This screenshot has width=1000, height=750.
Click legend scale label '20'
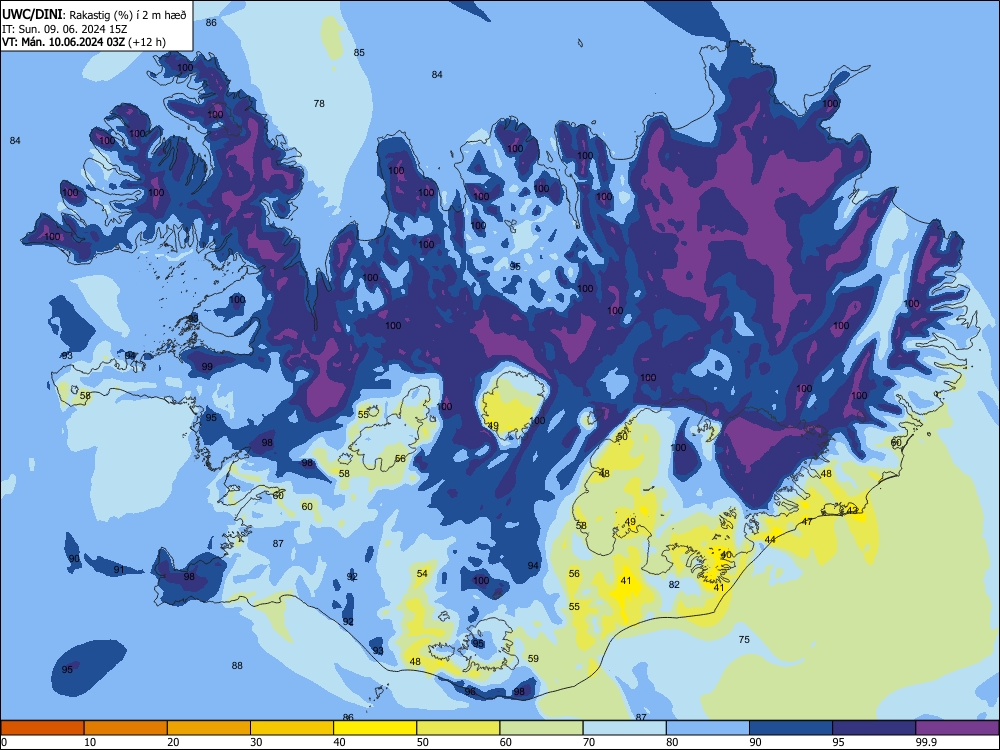coord(173,742)
